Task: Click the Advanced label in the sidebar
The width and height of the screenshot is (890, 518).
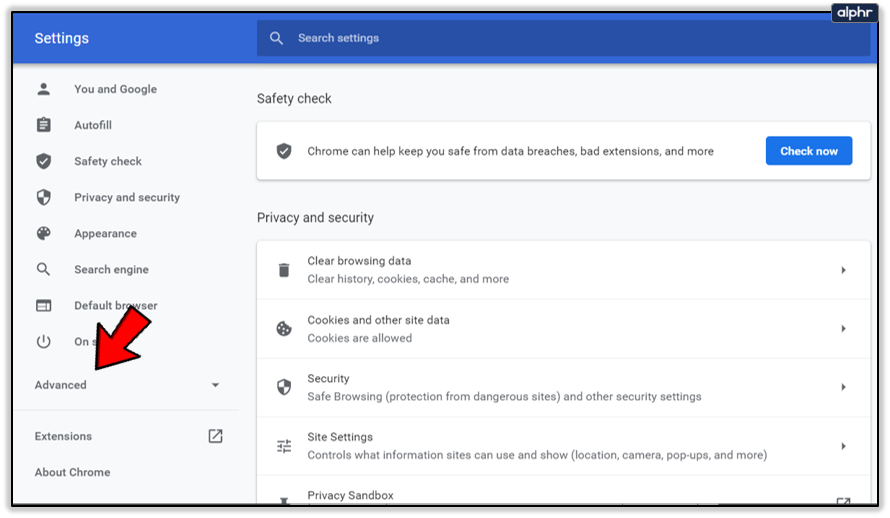Action: [x=60, y=385]
